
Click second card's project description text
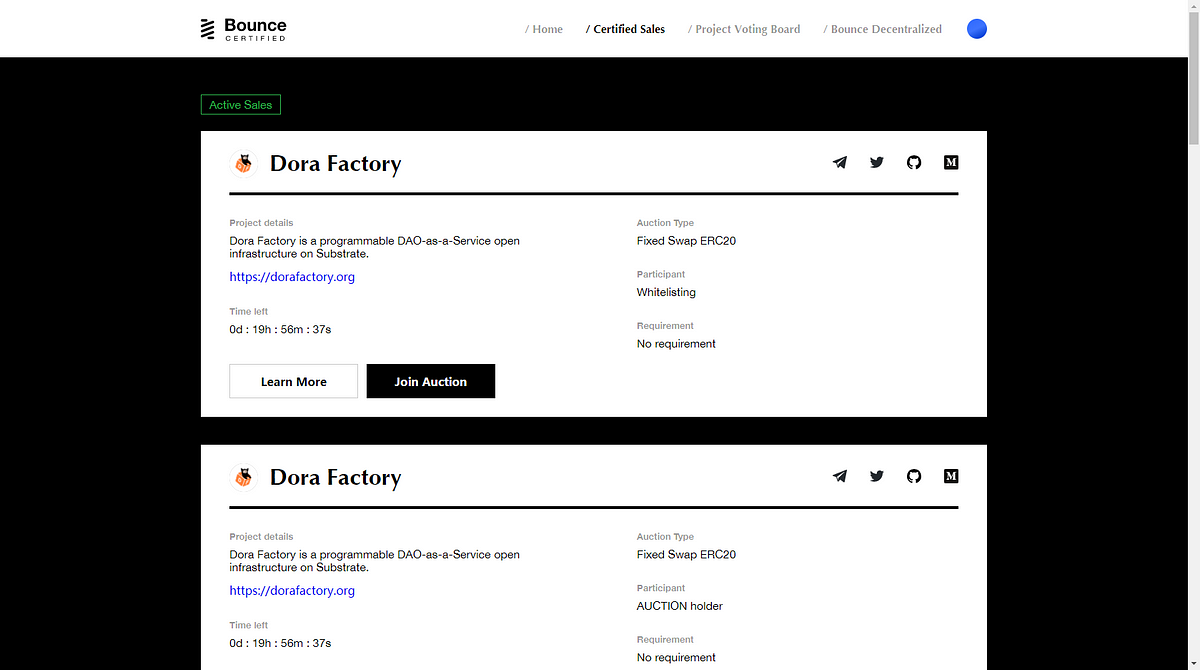point(375,561)
